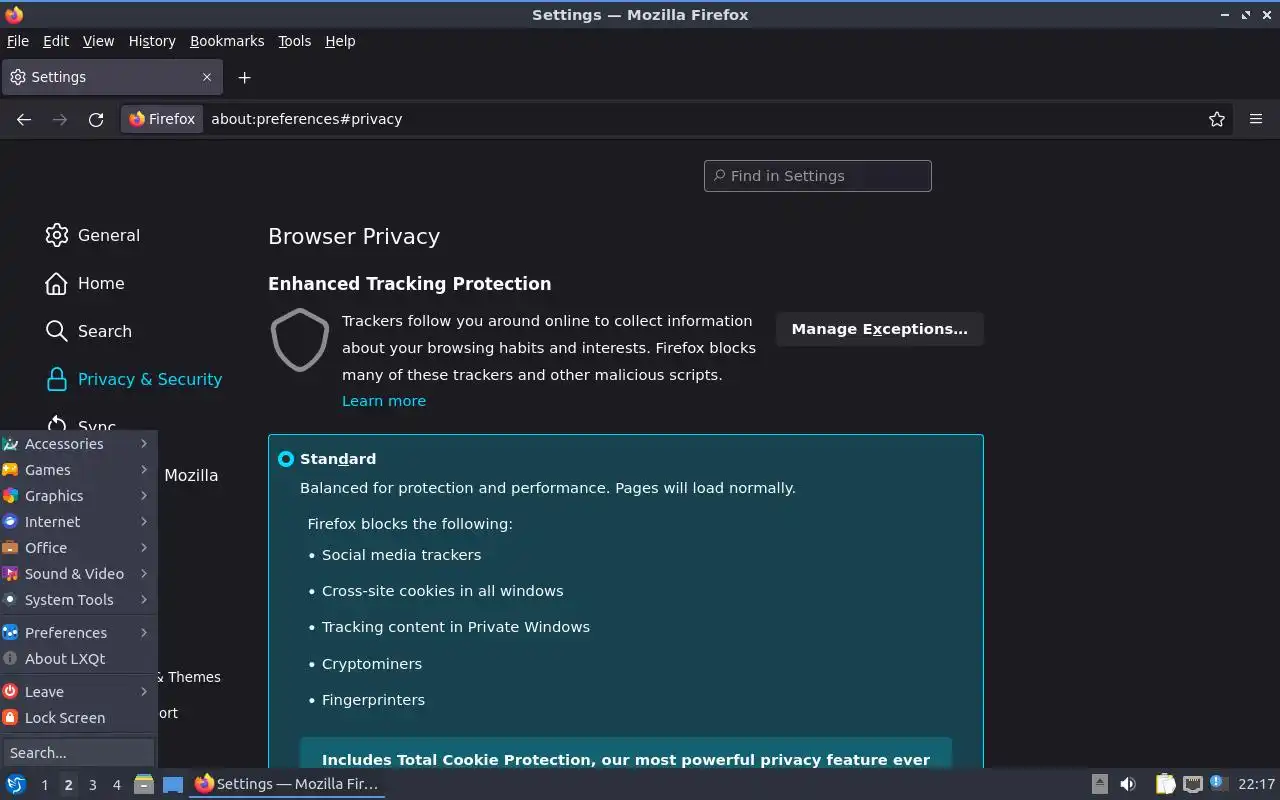
Task: Expand the Internet submenu arrow
Action: (x=144, y=522)
